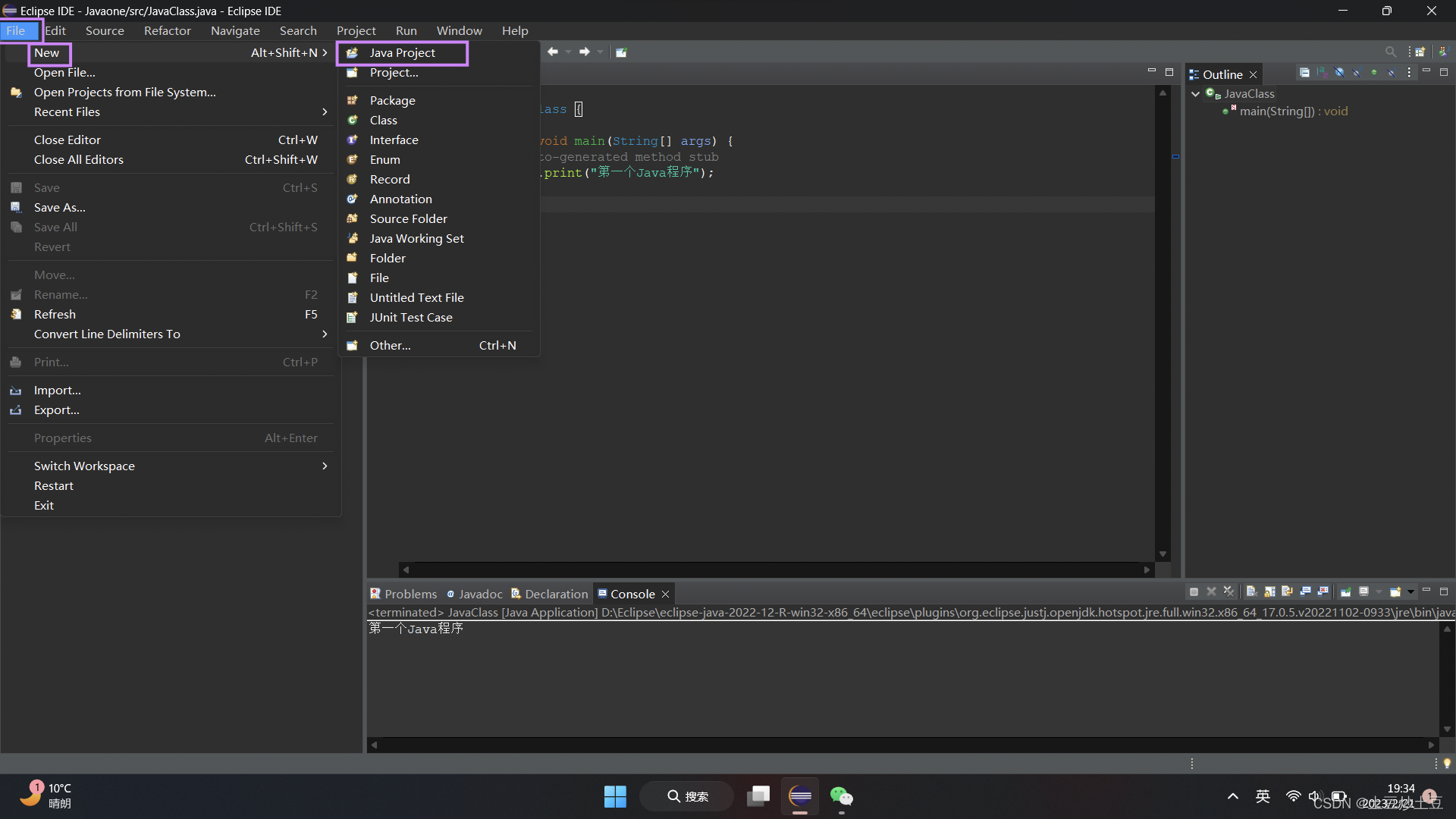Click Remove All Terminated Launches icon

pos(1229,591)
